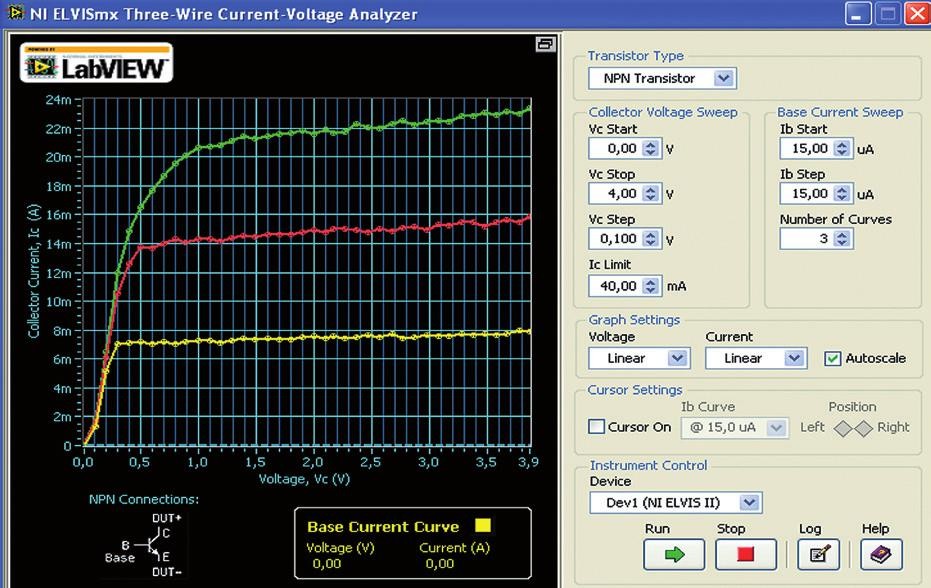Click the 'Collector Current, Ic (A)' axis label
Image resolution: width=931 pixels, height=588 pixels.
point(33,271)
